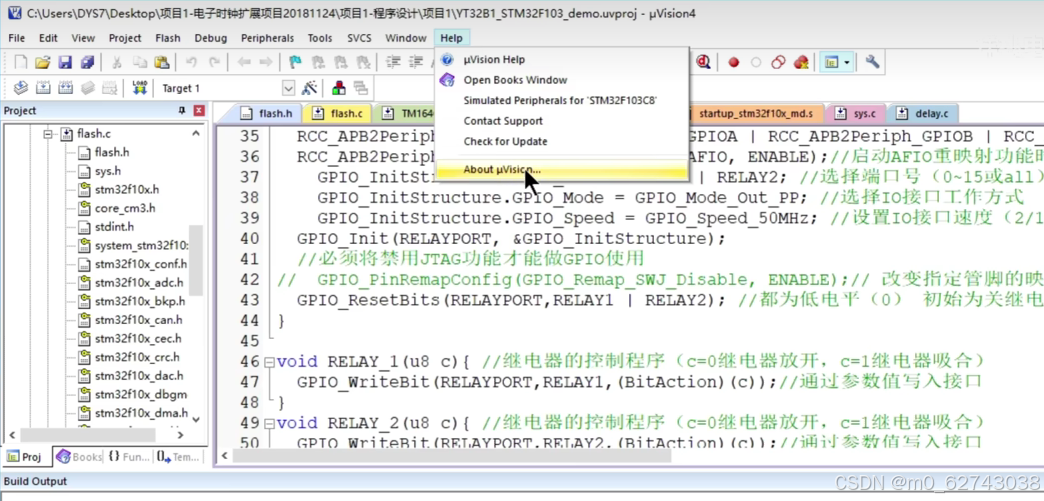Image resolution: width=1044 pixels, height=501 pixels.
Task: Click the Paste clipboard icon
Action: point(161,62)
